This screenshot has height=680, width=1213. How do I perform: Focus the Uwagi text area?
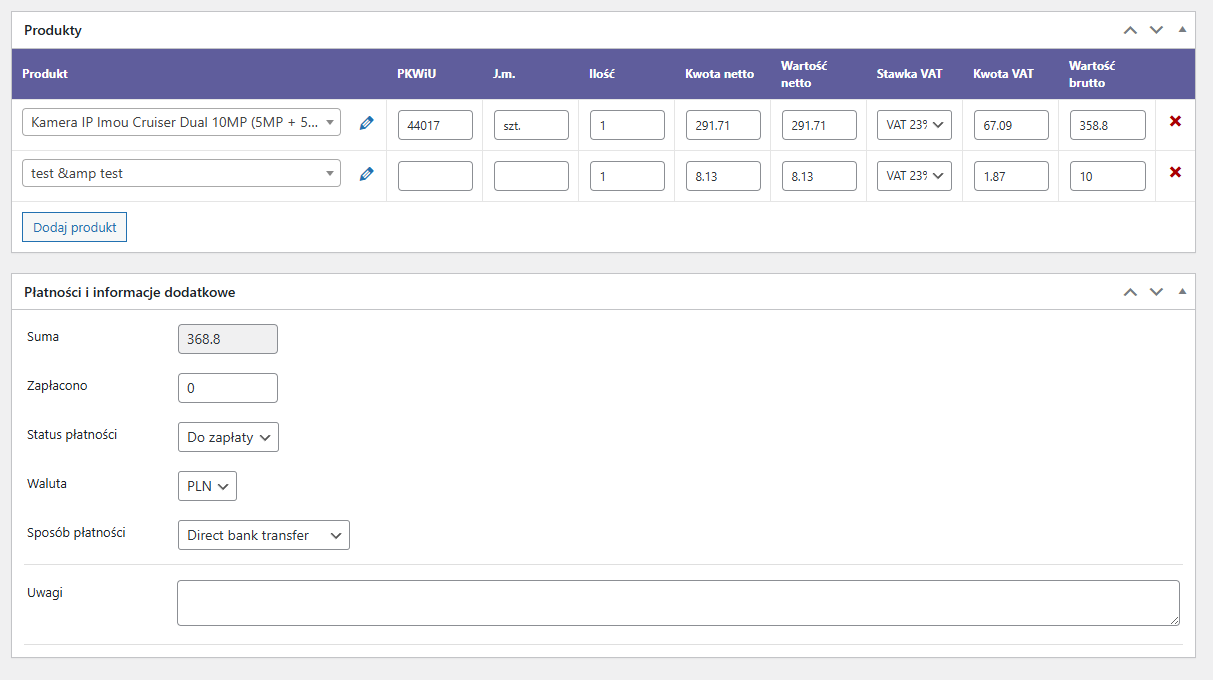coord(677,603)
